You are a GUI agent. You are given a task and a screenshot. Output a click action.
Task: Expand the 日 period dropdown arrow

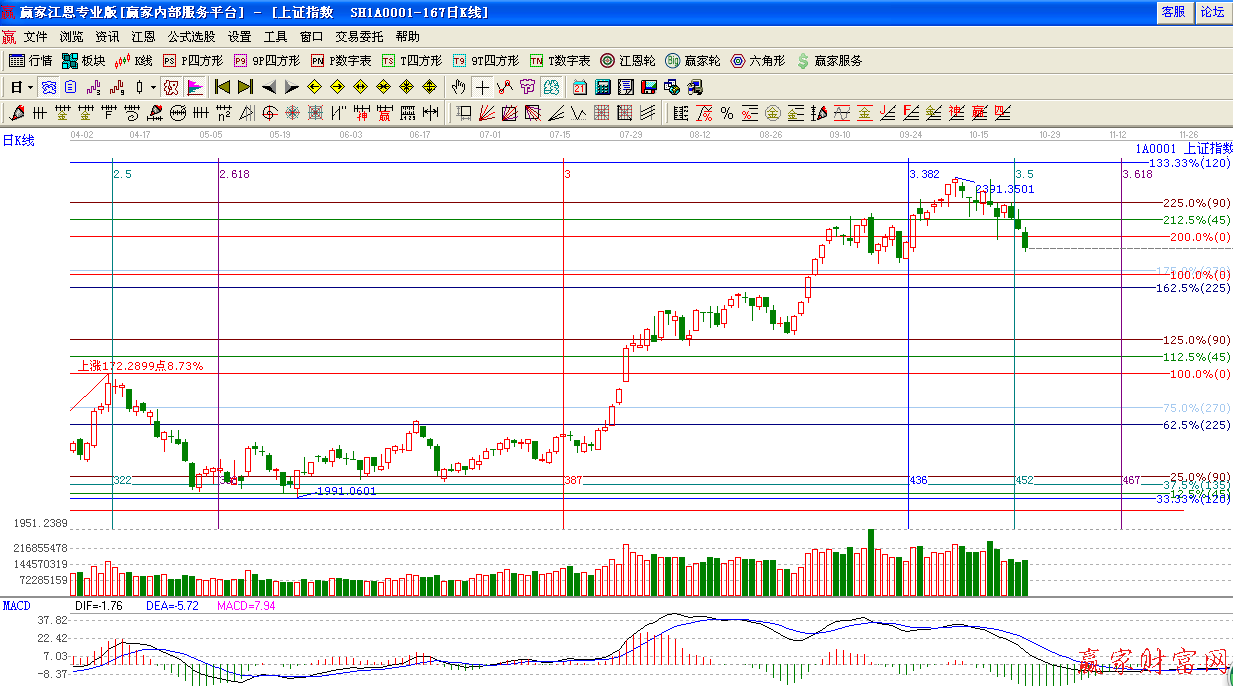pos(32,87)
